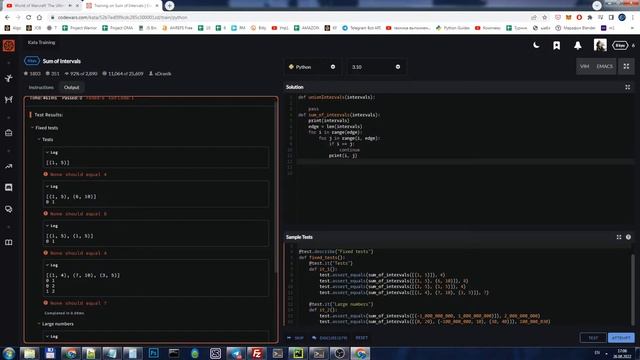The width and height of the screenshot is (640, 360).
Task: Open a new browser tab
Action: (x=169, y=6)
